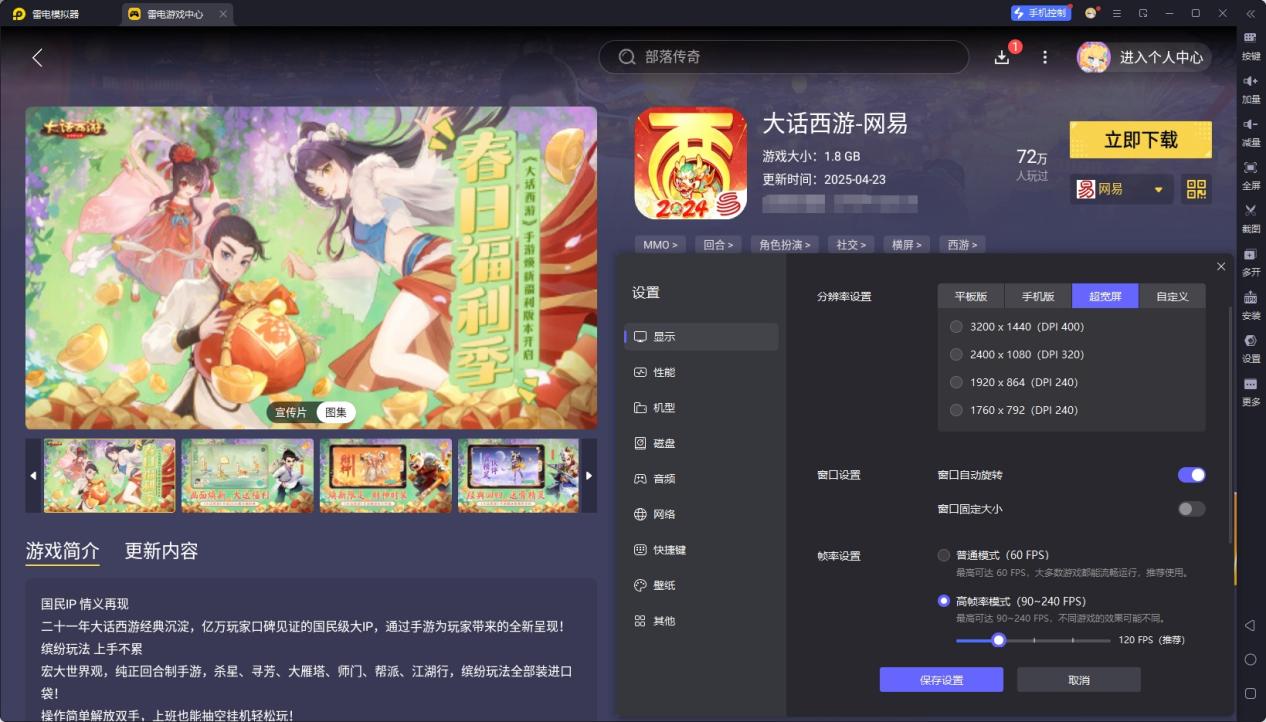1266x722 pixels.
Task: Switch to the 平板版 resolution tab
Action: pyautogui.click(x=971, y=296)
